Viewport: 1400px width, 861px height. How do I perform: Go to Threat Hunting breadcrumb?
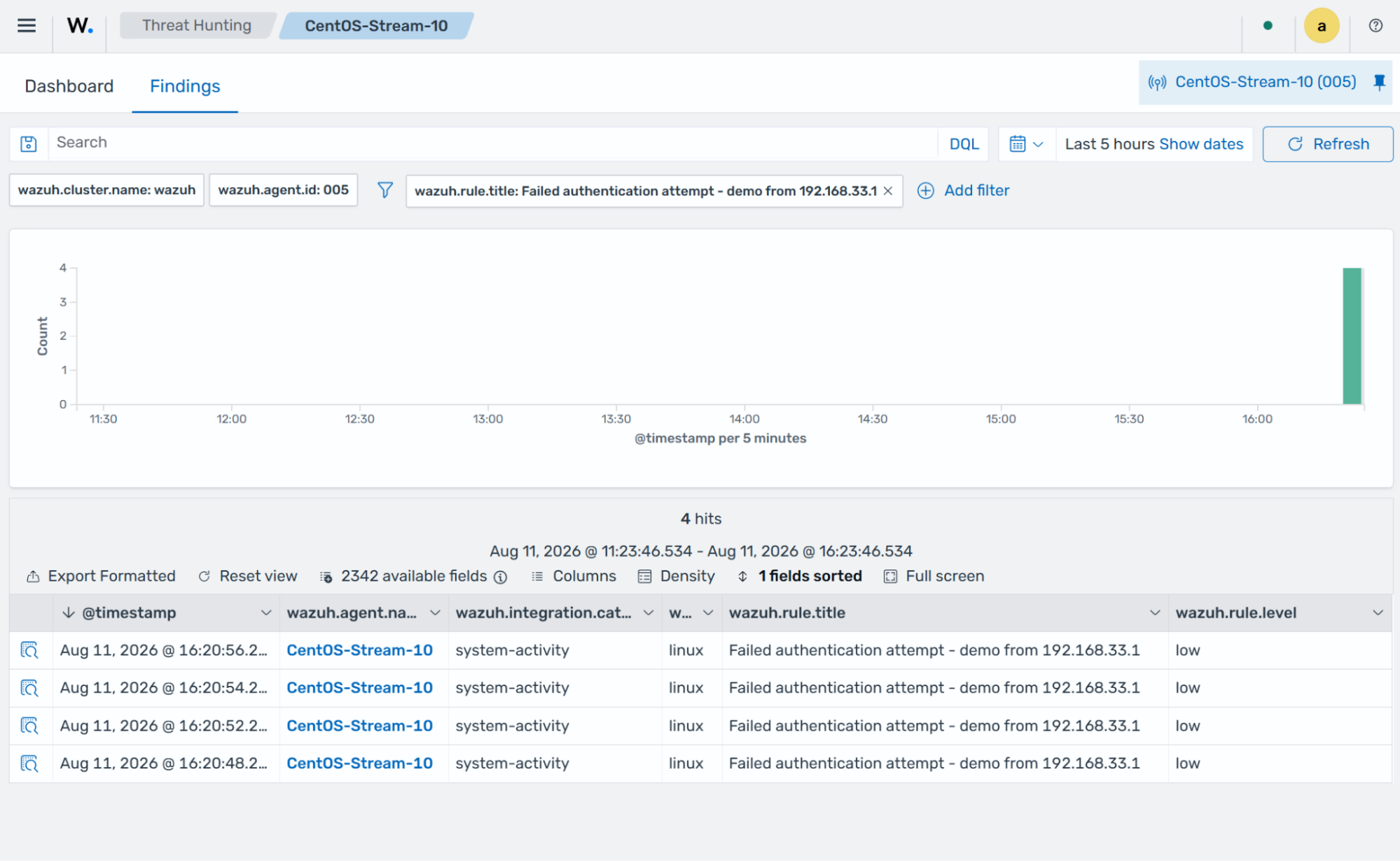coord(197,26)
